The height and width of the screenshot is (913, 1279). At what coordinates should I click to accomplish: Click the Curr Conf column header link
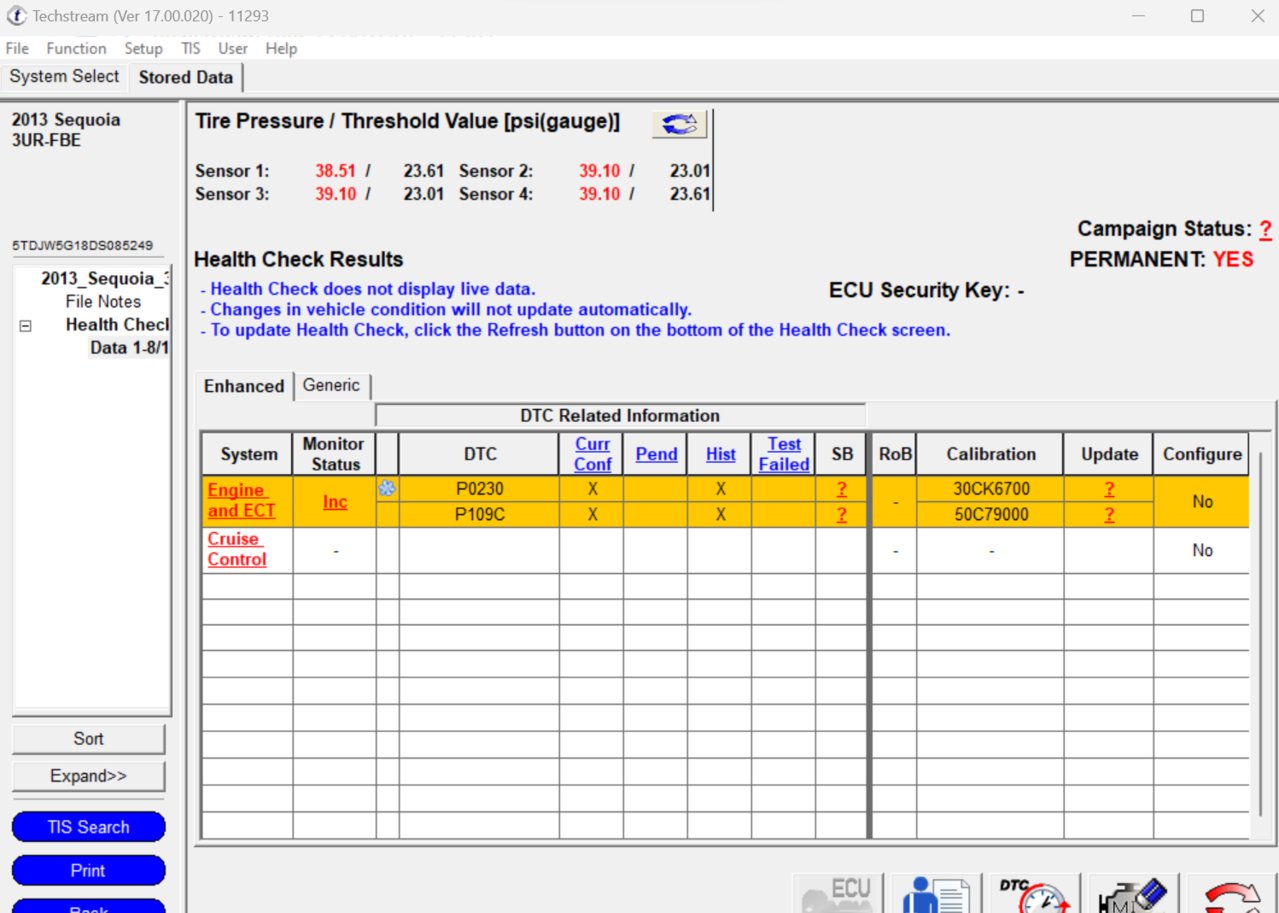tap(592, 454)
